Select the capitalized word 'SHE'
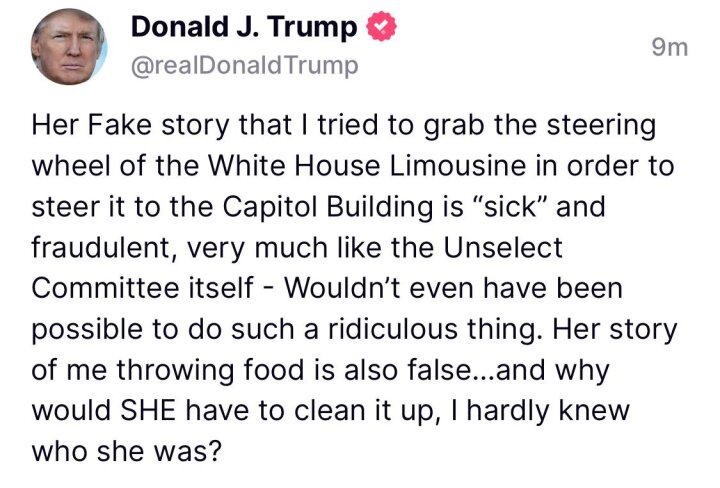The width and height of the screenshot is (720, 488). point(148,410)
